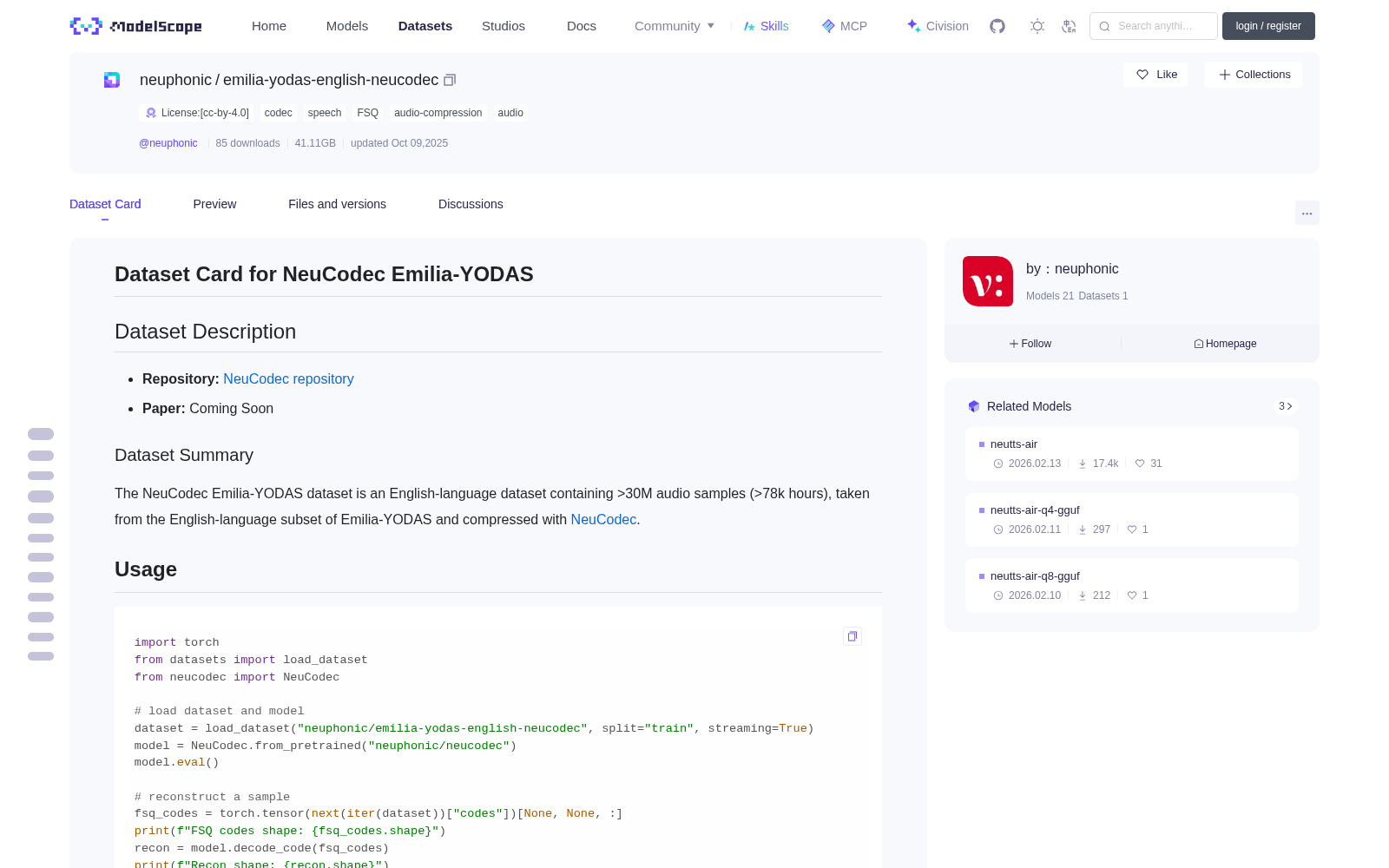Click the neuphonic red organization logo

click(x=988, y=281)
